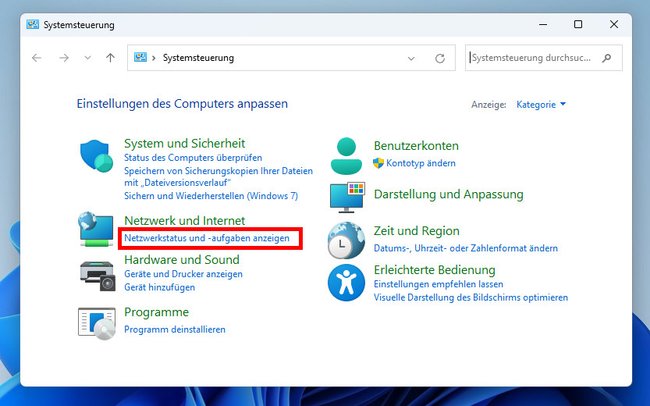Click Einstellungen empfehlen lassen link

(x=439, y=284)
